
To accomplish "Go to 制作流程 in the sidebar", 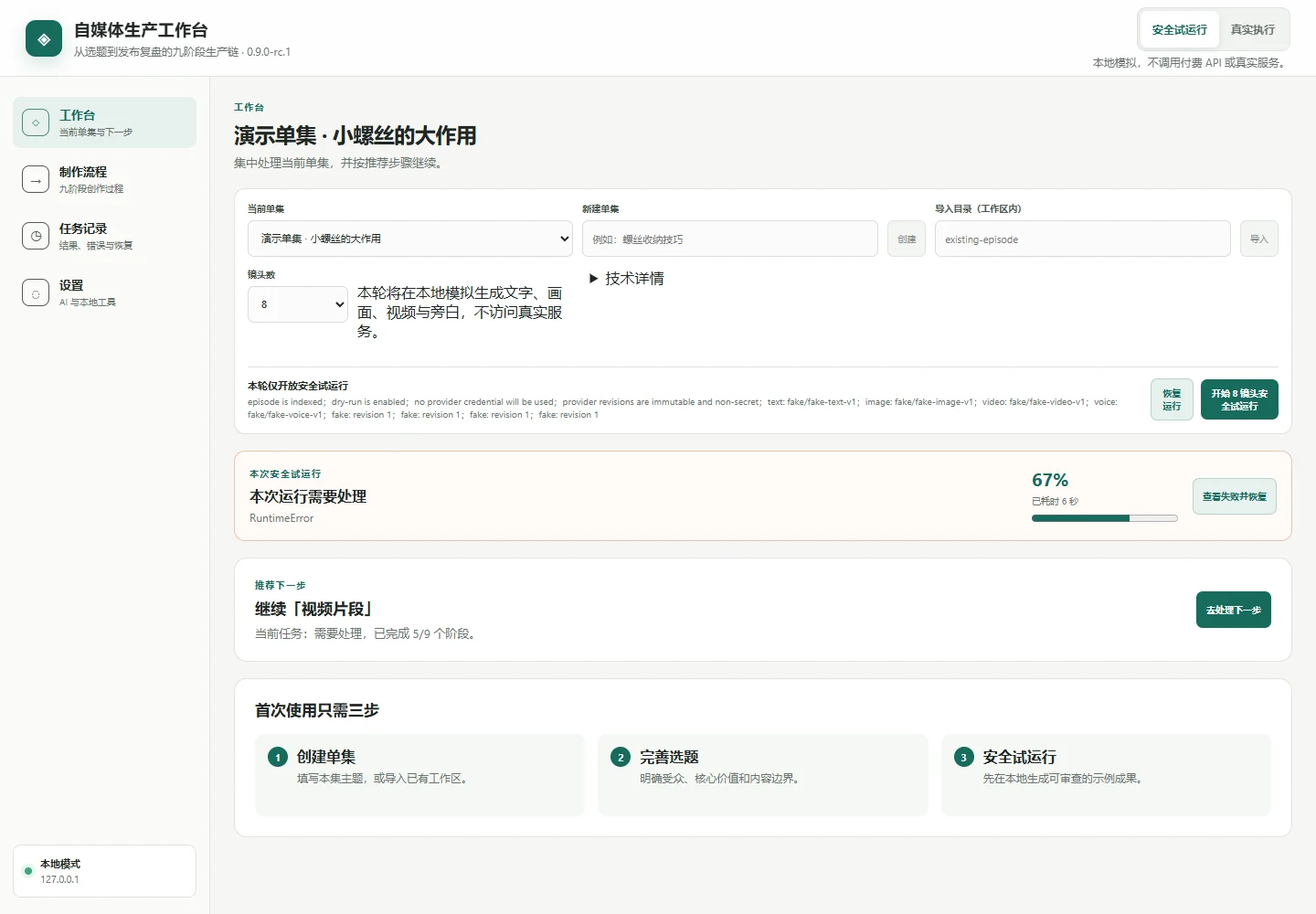I will tap(104, 179).
